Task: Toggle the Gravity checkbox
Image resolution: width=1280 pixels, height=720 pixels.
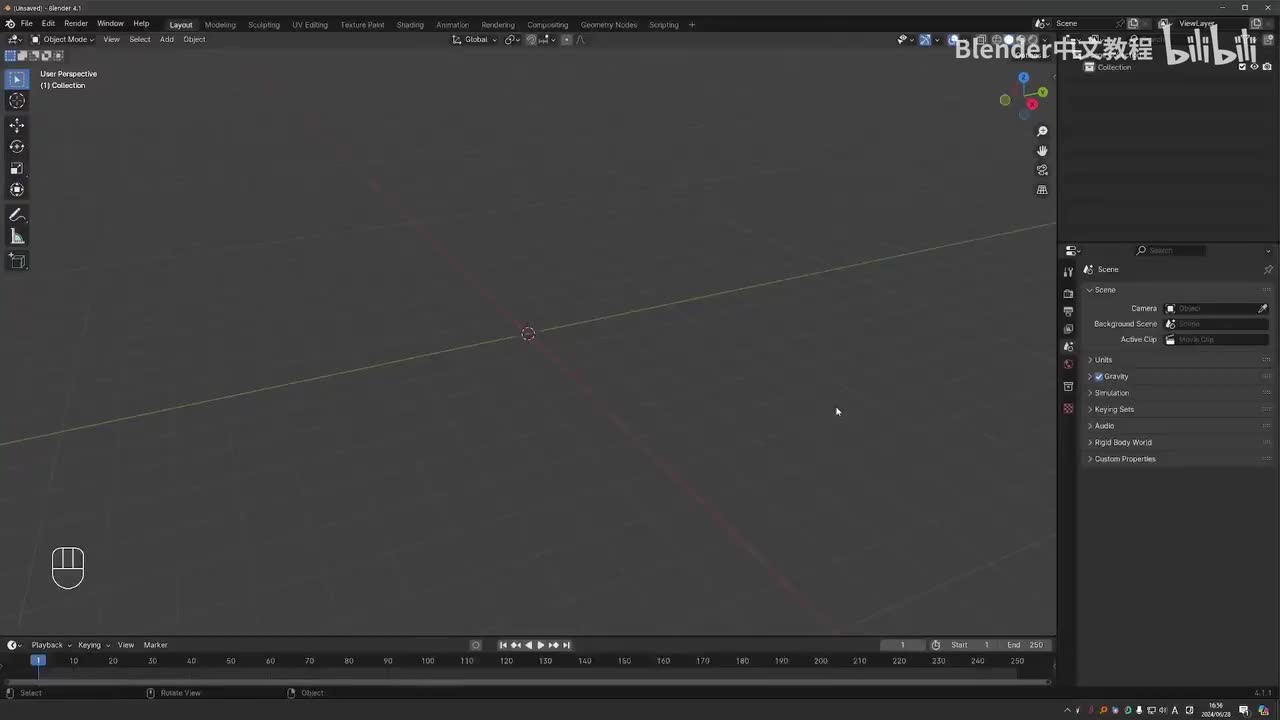Action: point(1099,377)
